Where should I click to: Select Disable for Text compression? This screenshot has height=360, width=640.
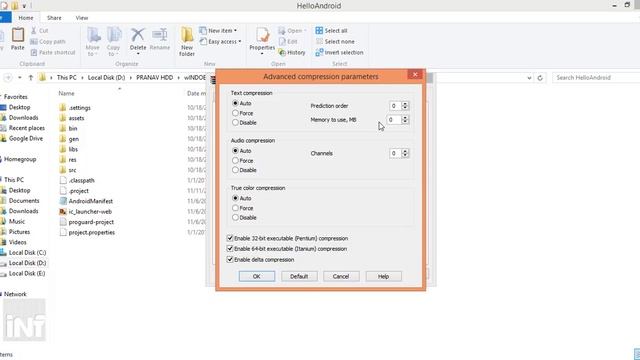point(236,122)
